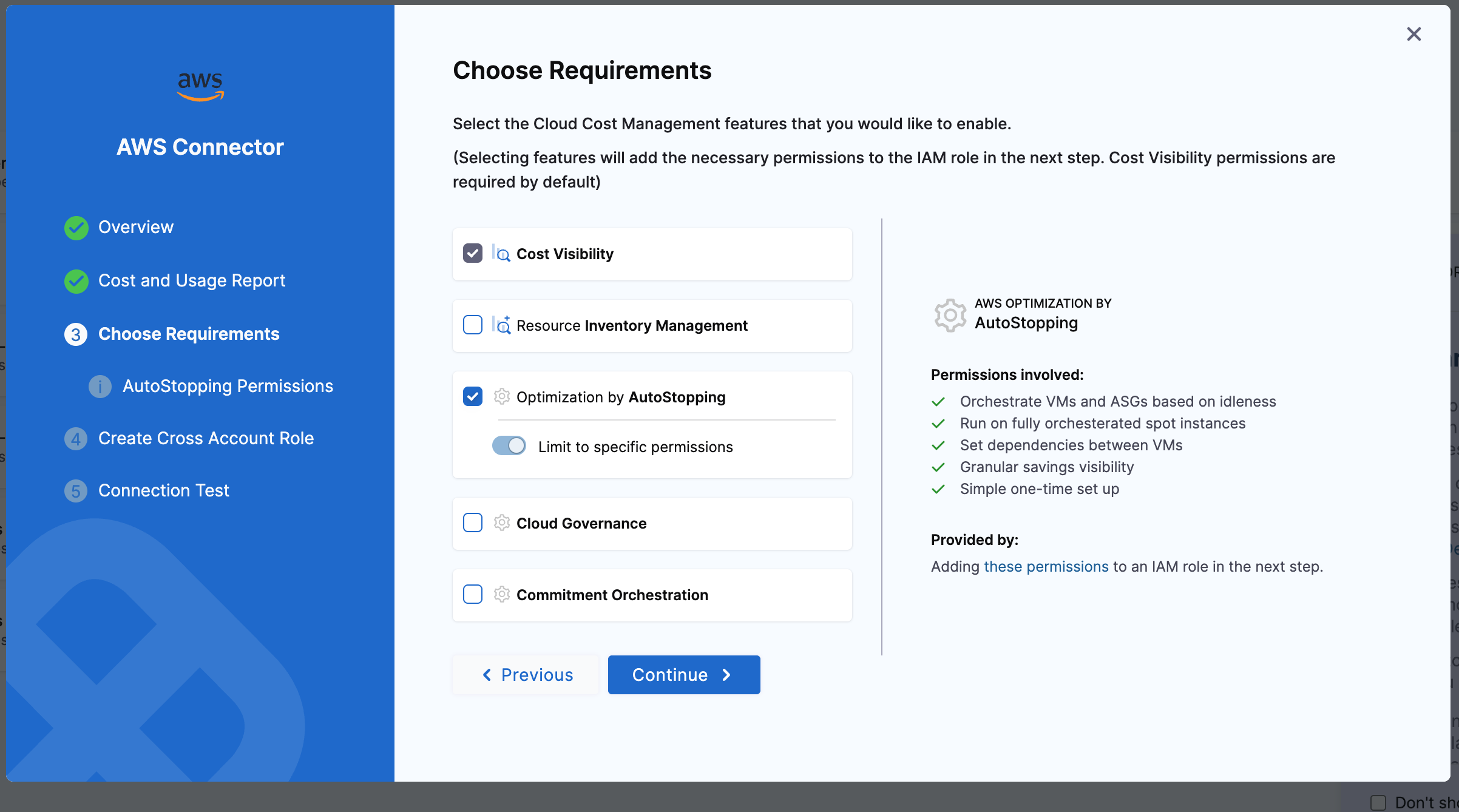This screenshot has height=812, width=1459.
Task: Click the AWS logo in sidebar
Action: tap(200, 86)
